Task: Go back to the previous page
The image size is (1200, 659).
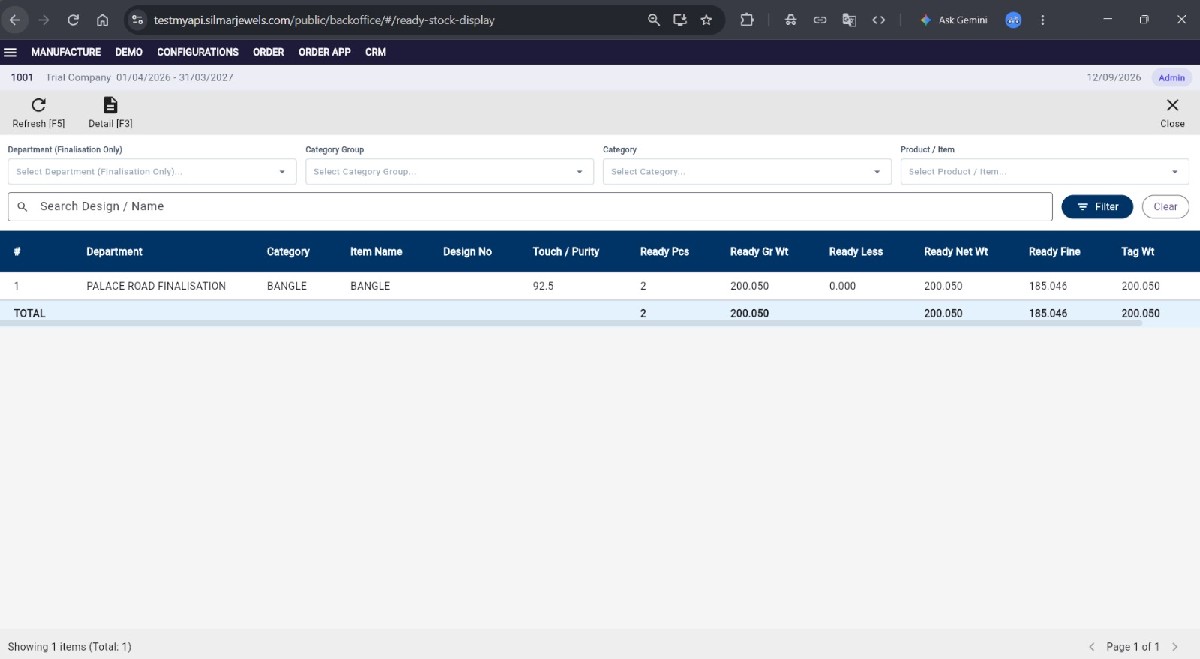Action: 14,20
